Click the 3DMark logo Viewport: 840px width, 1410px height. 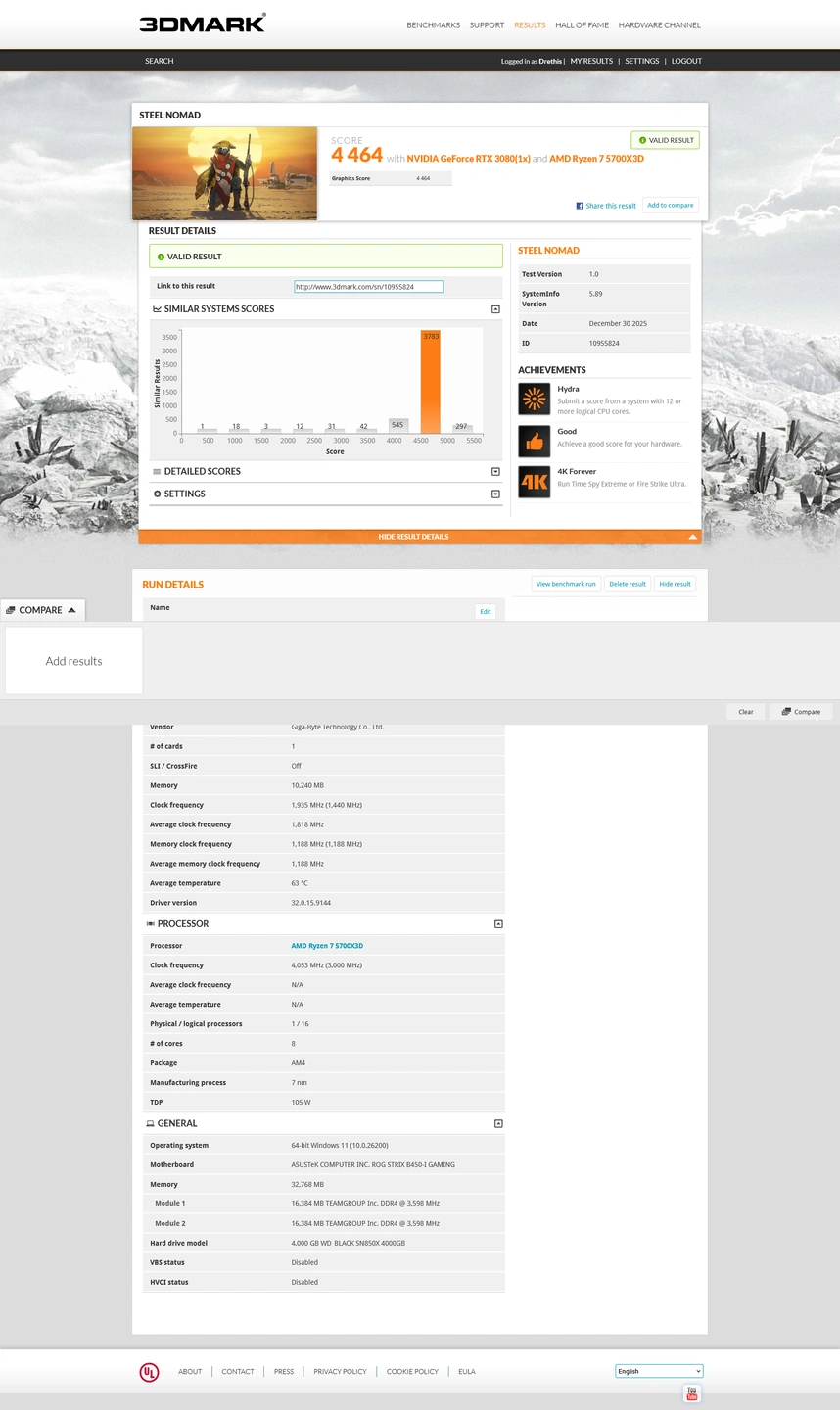(202, 23)
